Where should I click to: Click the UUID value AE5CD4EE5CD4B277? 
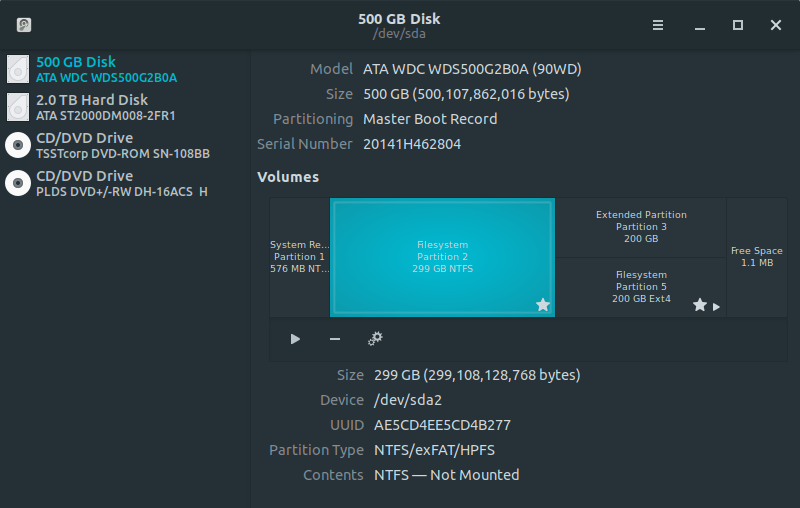click(x=442, y=425)
